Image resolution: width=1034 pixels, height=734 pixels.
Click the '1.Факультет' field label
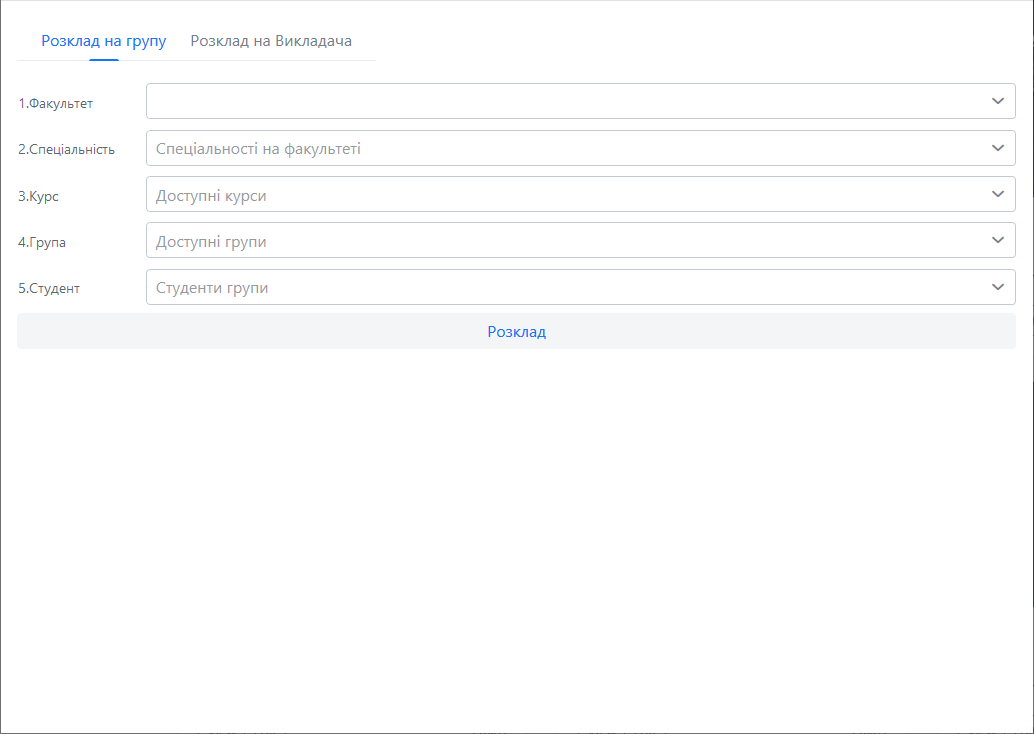(55, 103)
